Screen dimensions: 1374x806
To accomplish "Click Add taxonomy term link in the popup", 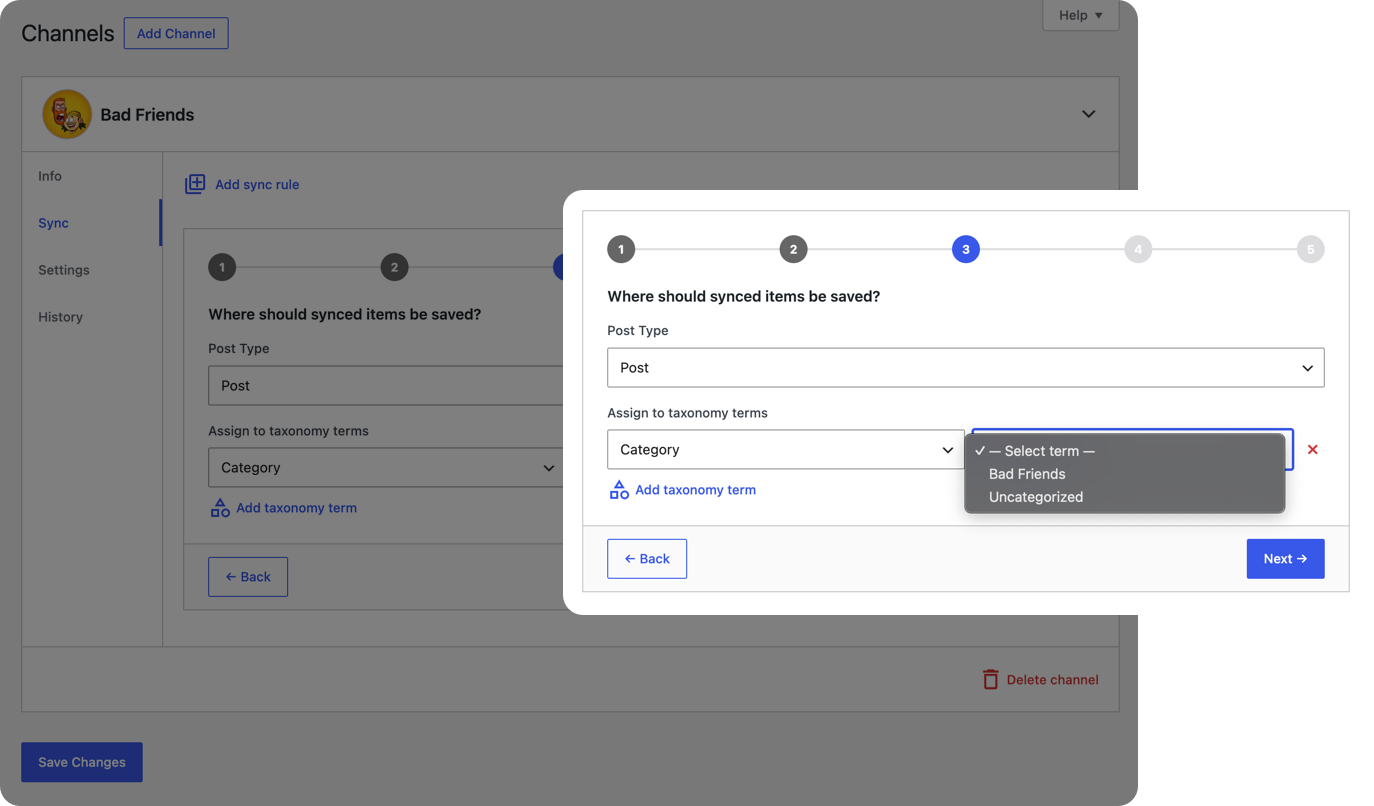I will point(696,490).
